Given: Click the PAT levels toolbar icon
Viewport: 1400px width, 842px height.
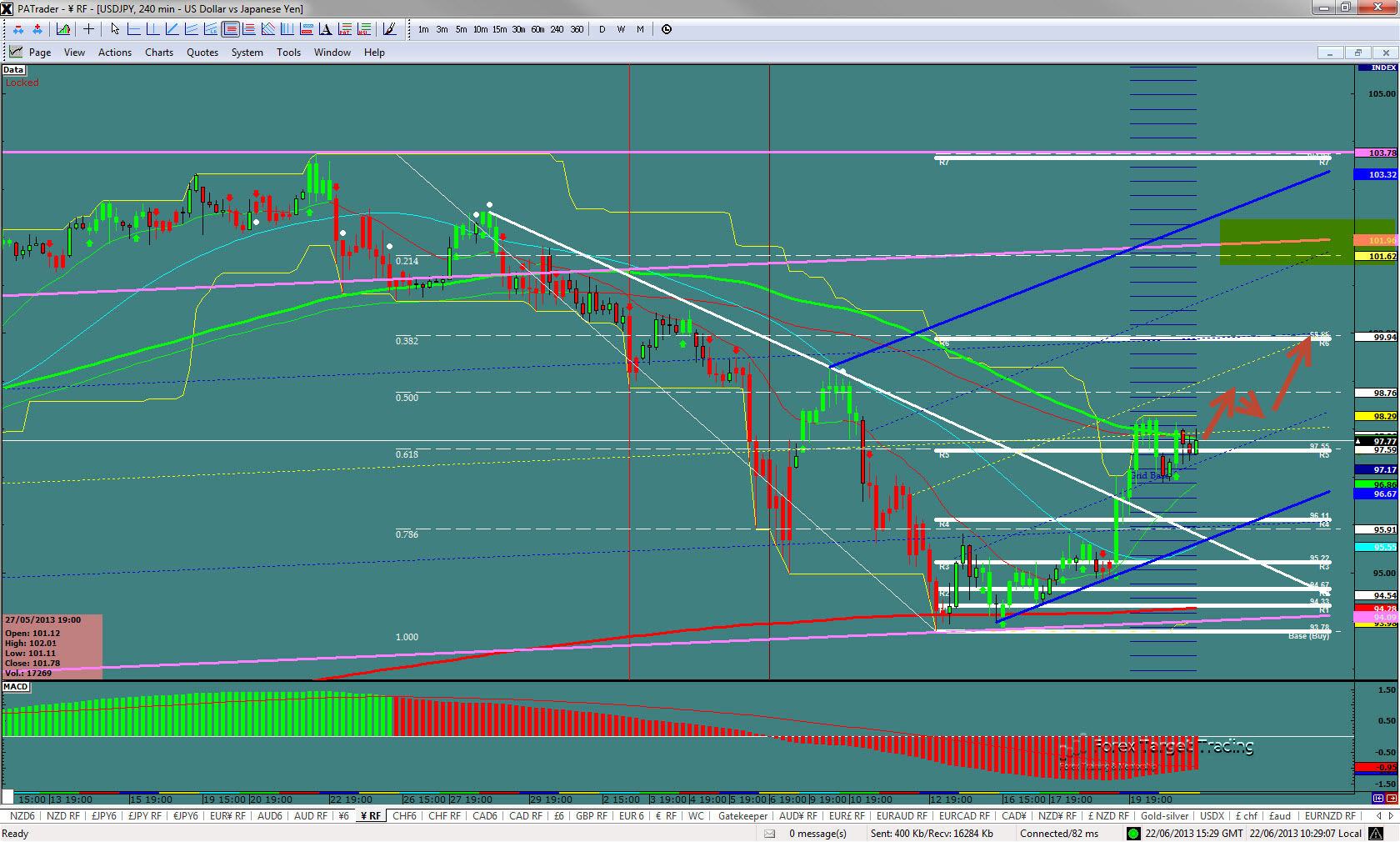Looking at the screenshot, I should click(345, 29).
